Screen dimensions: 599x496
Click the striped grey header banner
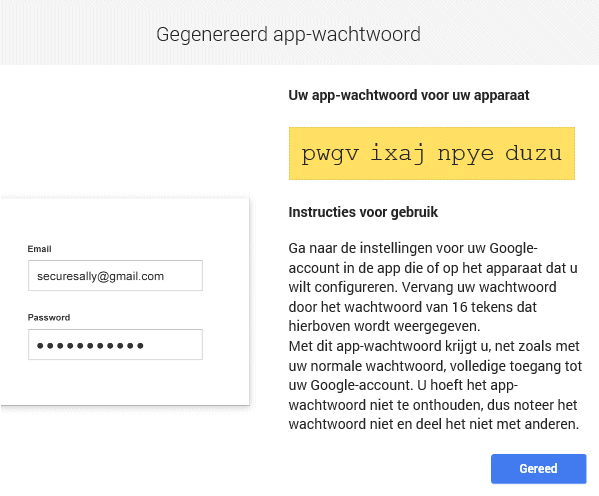[x=300, y=32]
